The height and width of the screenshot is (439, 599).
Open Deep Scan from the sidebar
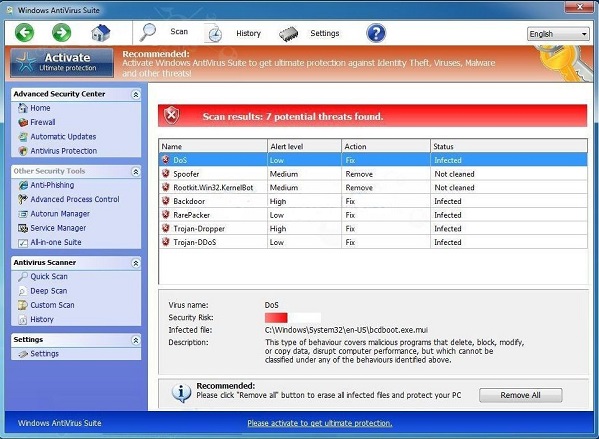point(49,291)
